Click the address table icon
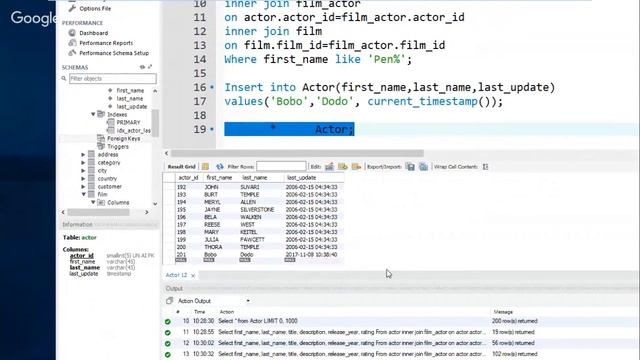The height and width of the screenshot is (360, 640). click(x=91, y=154)
